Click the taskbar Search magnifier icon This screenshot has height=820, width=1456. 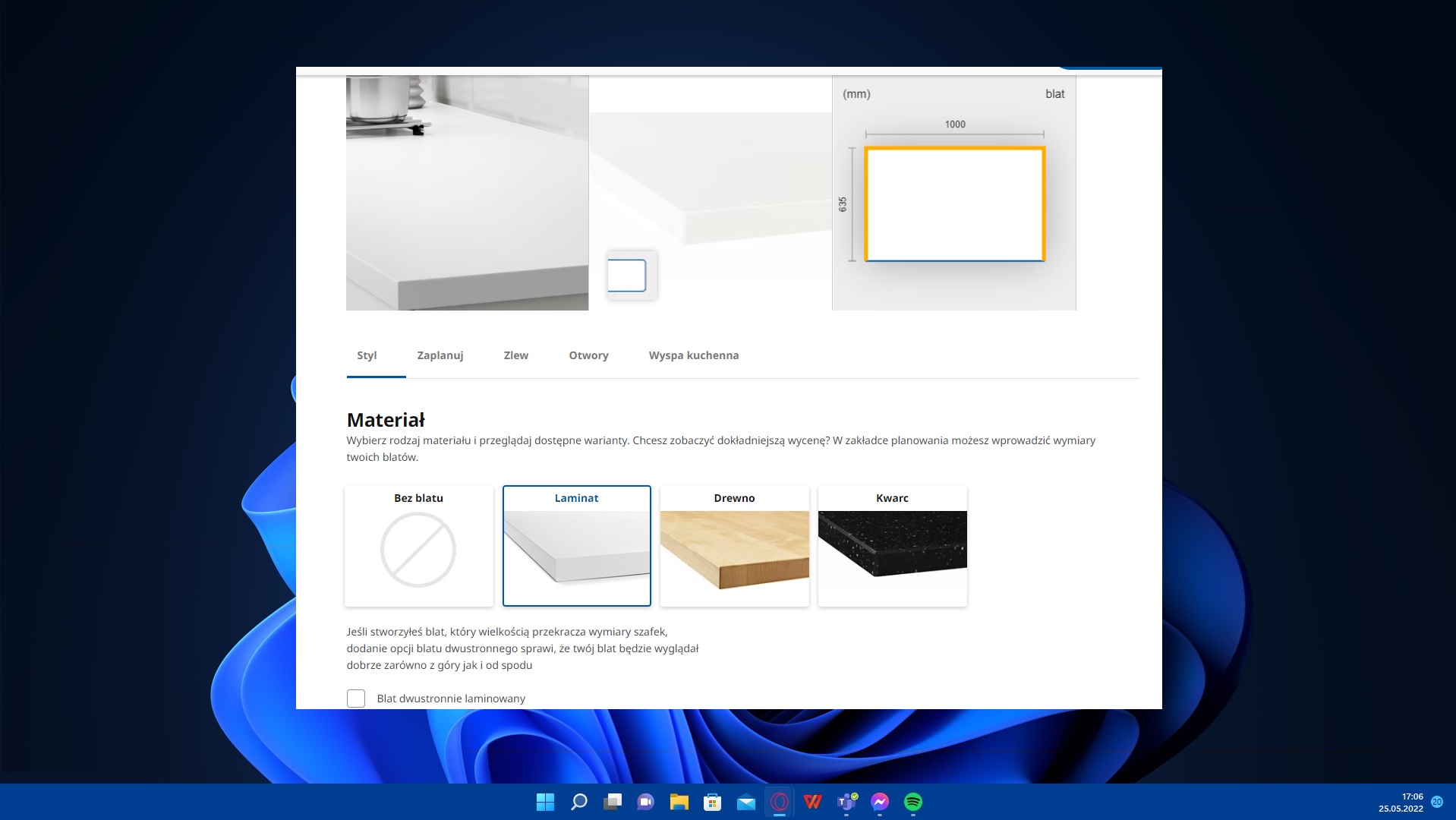[579, 802]
